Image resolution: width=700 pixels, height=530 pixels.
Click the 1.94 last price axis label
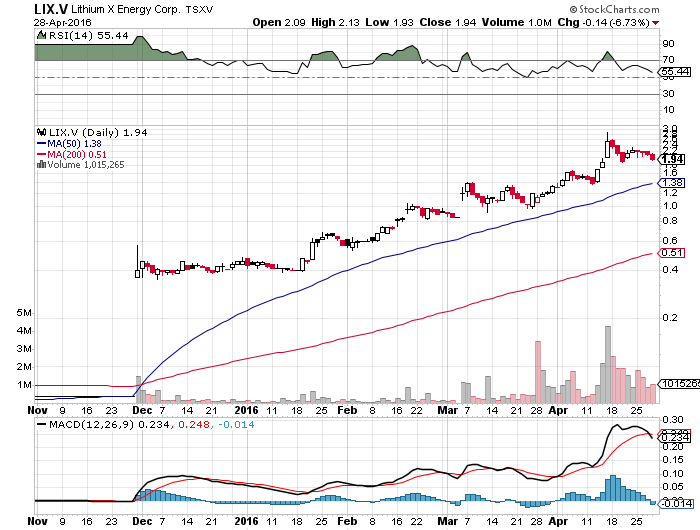point(673,159)
